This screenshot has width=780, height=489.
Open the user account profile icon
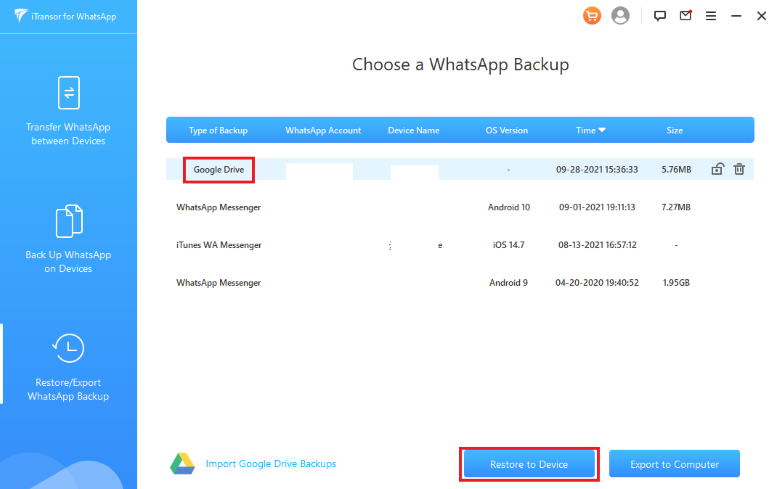(620, 16)
